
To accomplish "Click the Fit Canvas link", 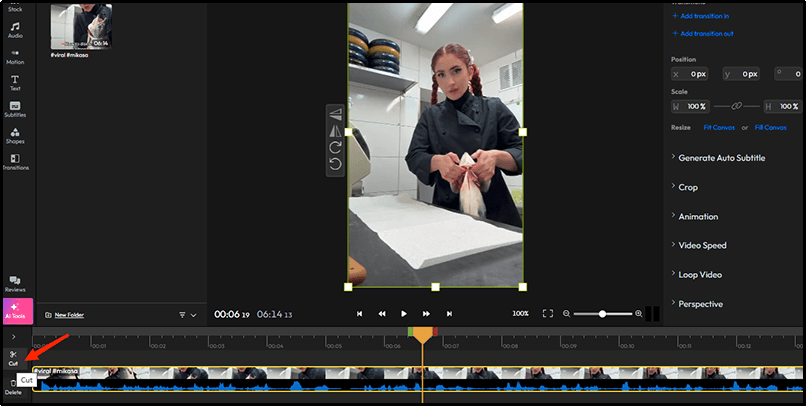I will tap(718, 128).
